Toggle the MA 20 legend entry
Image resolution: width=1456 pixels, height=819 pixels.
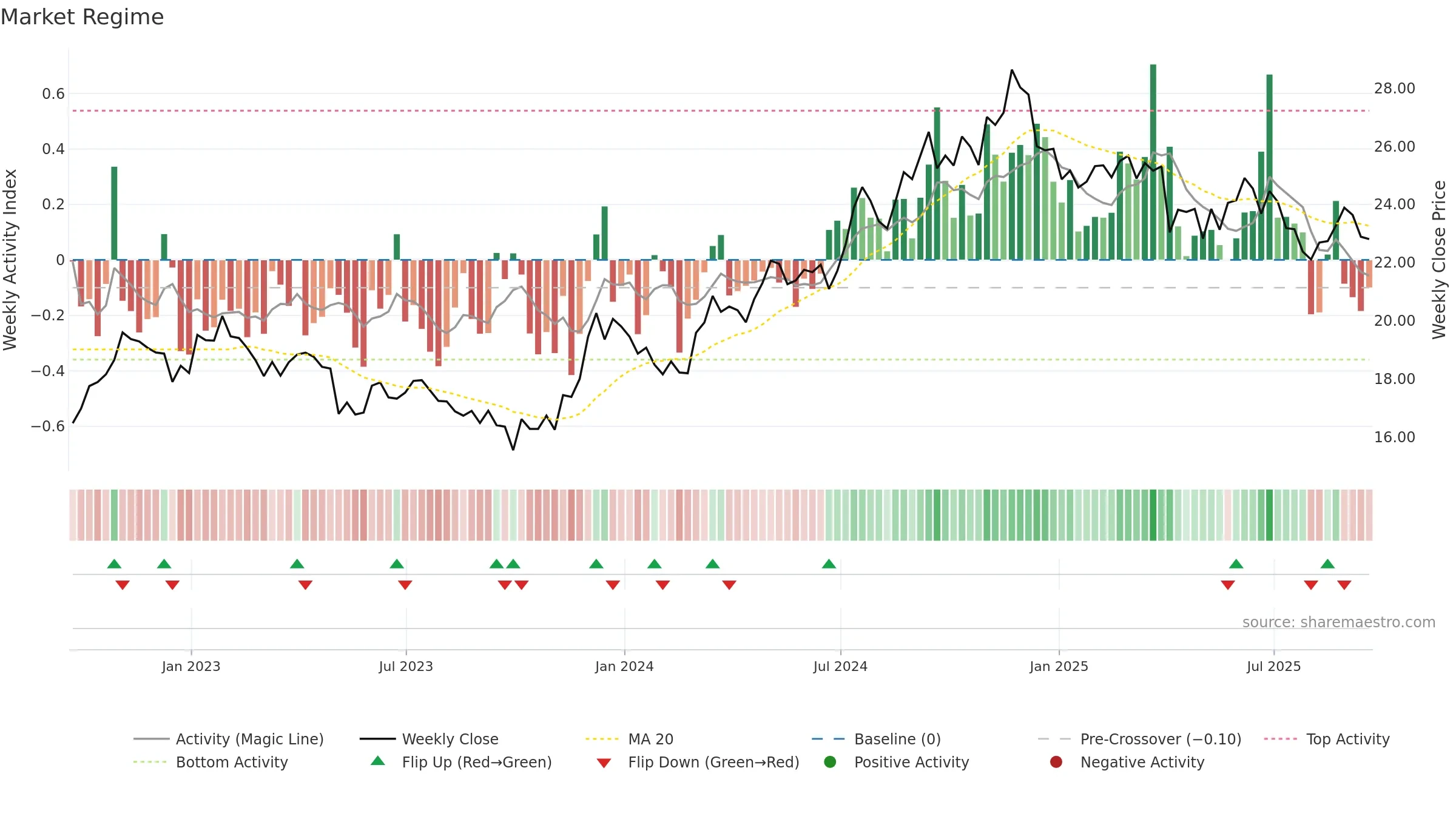pyautogui.click(x=629, y=739)
